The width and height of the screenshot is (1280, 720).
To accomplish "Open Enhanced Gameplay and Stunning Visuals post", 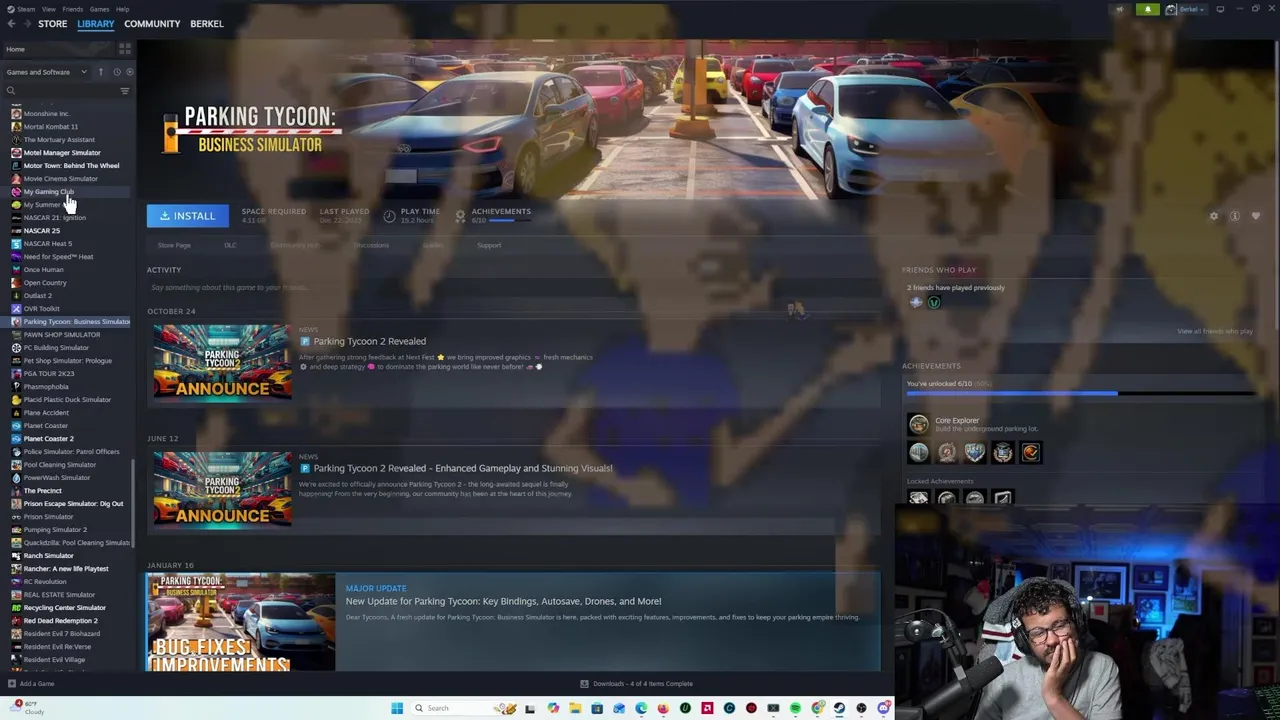I will click(x=462, y=468).
